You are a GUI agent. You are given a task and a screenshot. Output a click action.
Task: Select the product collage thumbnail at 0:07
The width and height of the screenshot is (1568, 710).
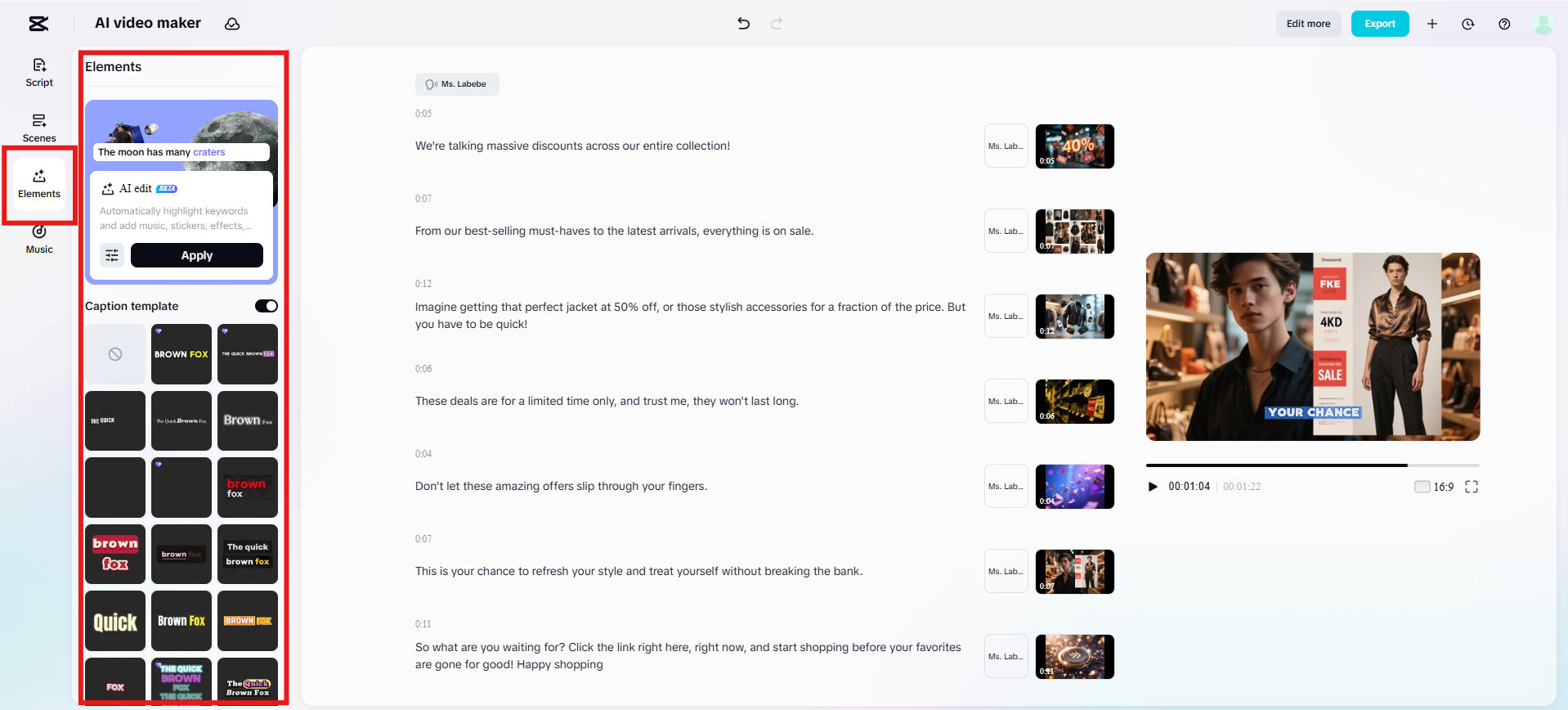point(1075,231)
